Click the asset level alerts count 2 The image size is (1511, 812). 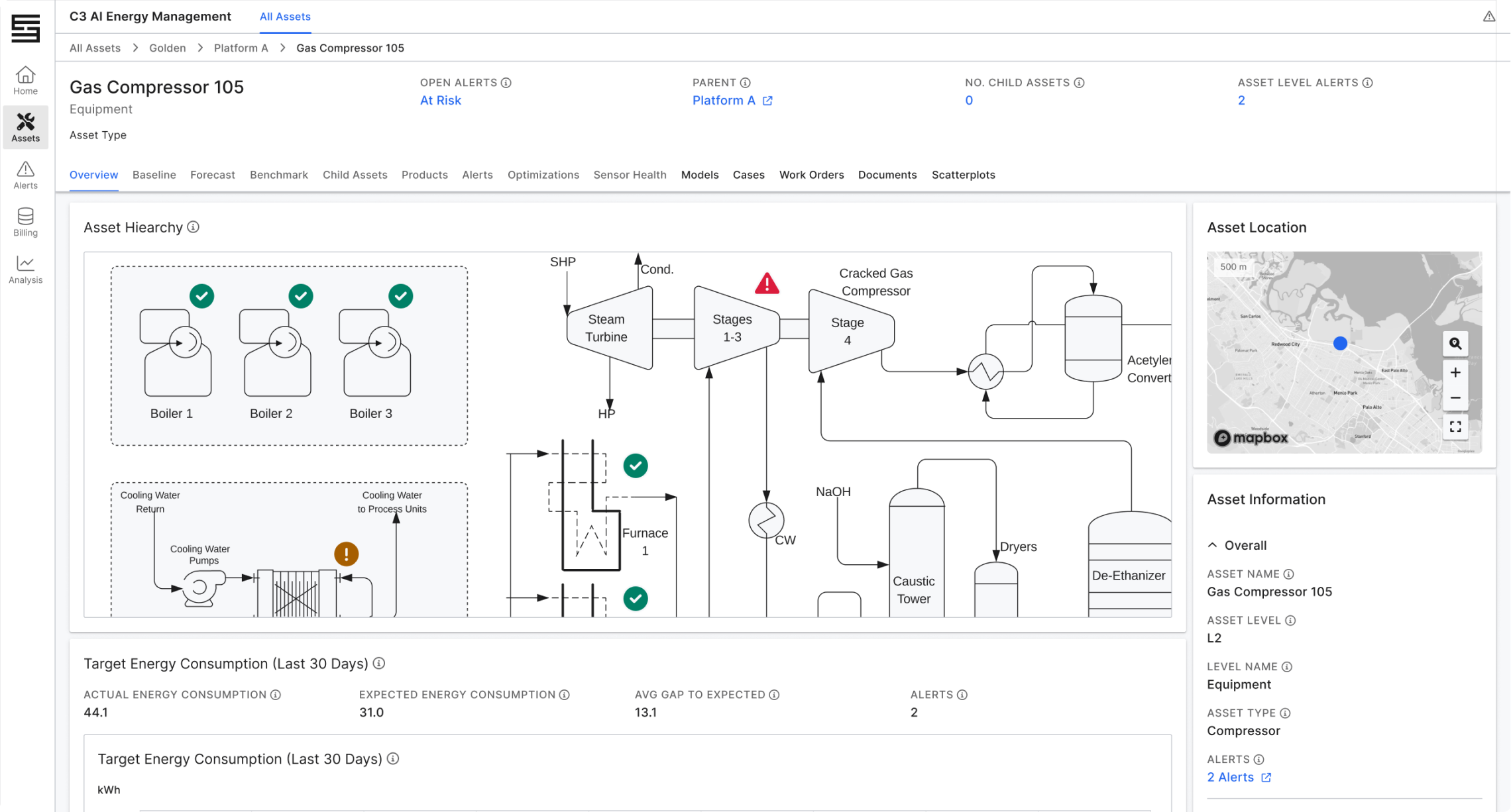[1241, 101]
